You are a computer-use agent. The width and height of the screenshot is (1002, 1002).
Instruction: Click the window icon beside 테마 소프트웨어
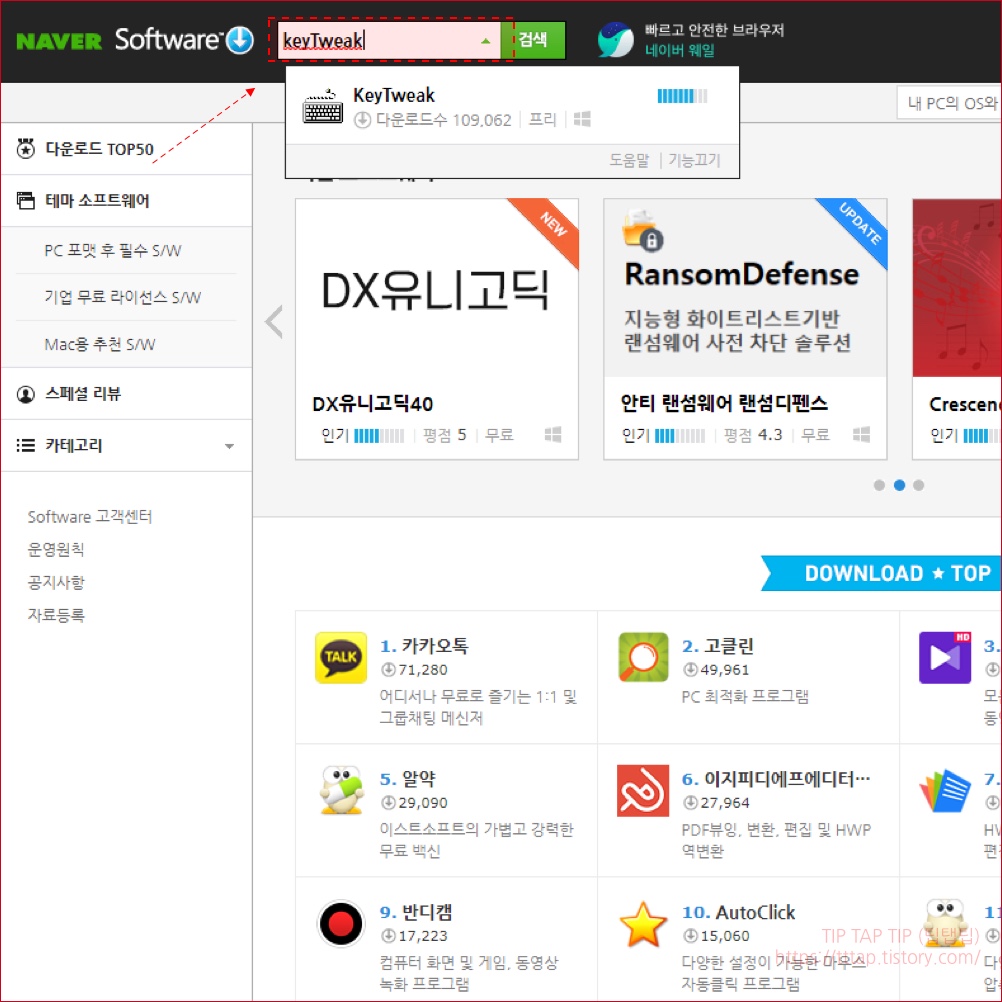coord(26,201)
